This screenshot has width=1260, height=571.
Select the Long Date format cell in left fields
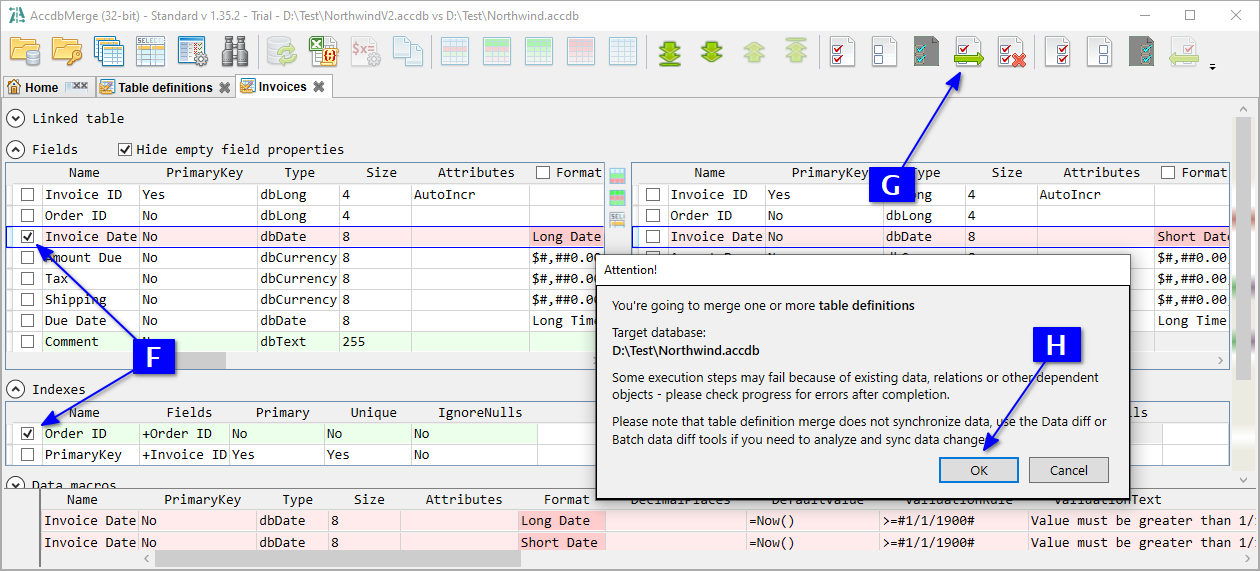(566, 237)
